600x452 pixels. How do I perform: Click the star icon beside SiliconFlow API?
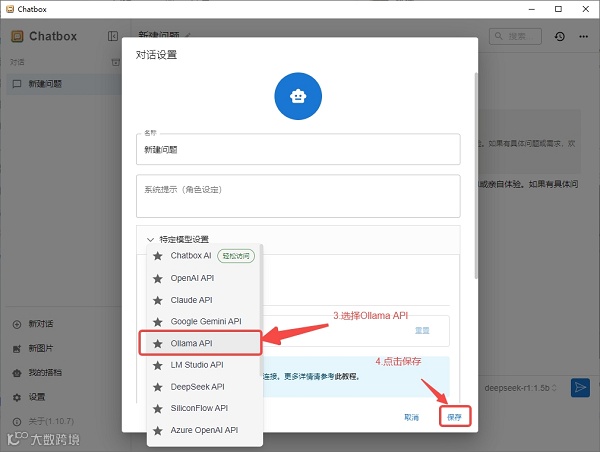[x=158, y=408]
